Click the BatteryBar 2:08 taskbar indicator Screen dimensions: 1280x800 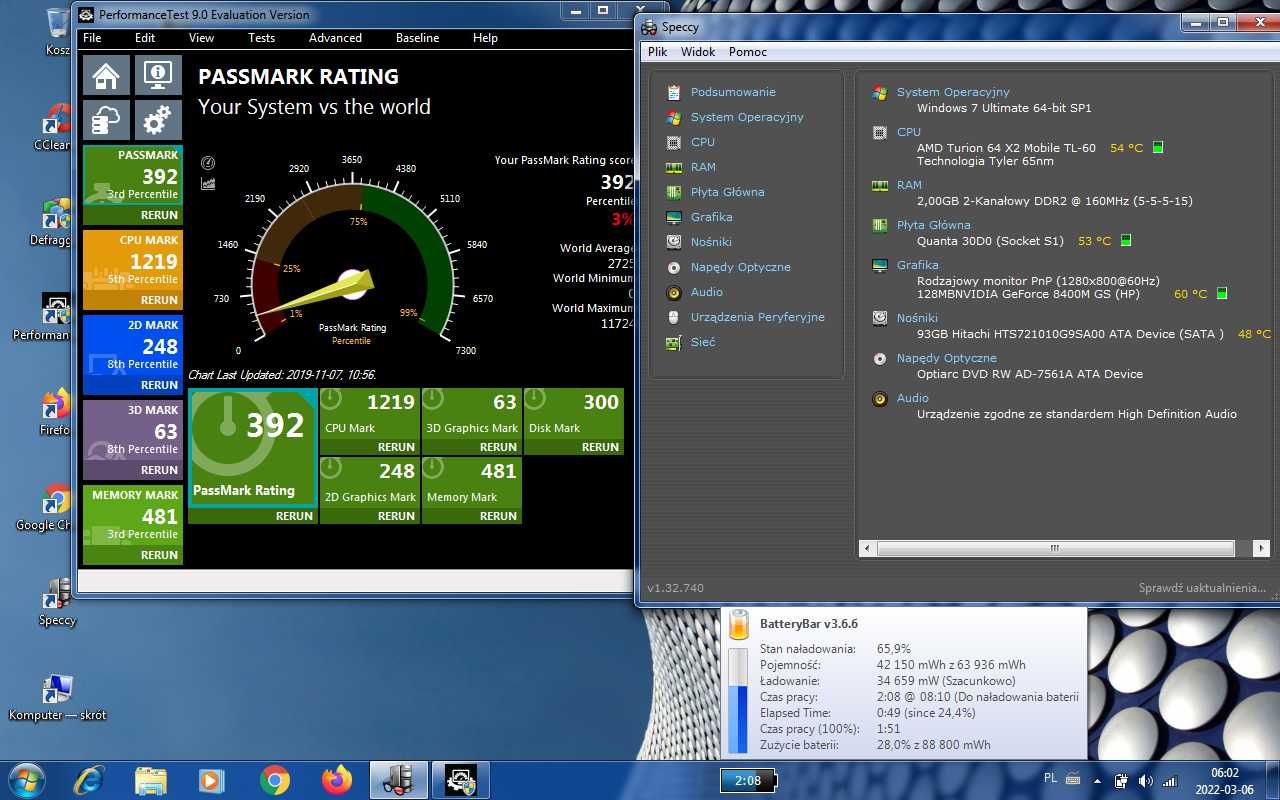(748, 780)
